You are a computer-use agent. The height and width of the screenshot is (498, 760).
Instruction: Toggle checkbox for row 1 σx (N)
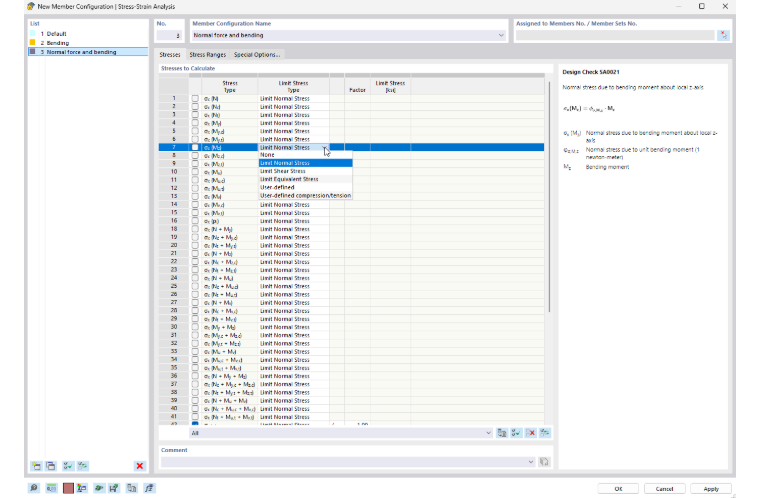pos(195,98)
